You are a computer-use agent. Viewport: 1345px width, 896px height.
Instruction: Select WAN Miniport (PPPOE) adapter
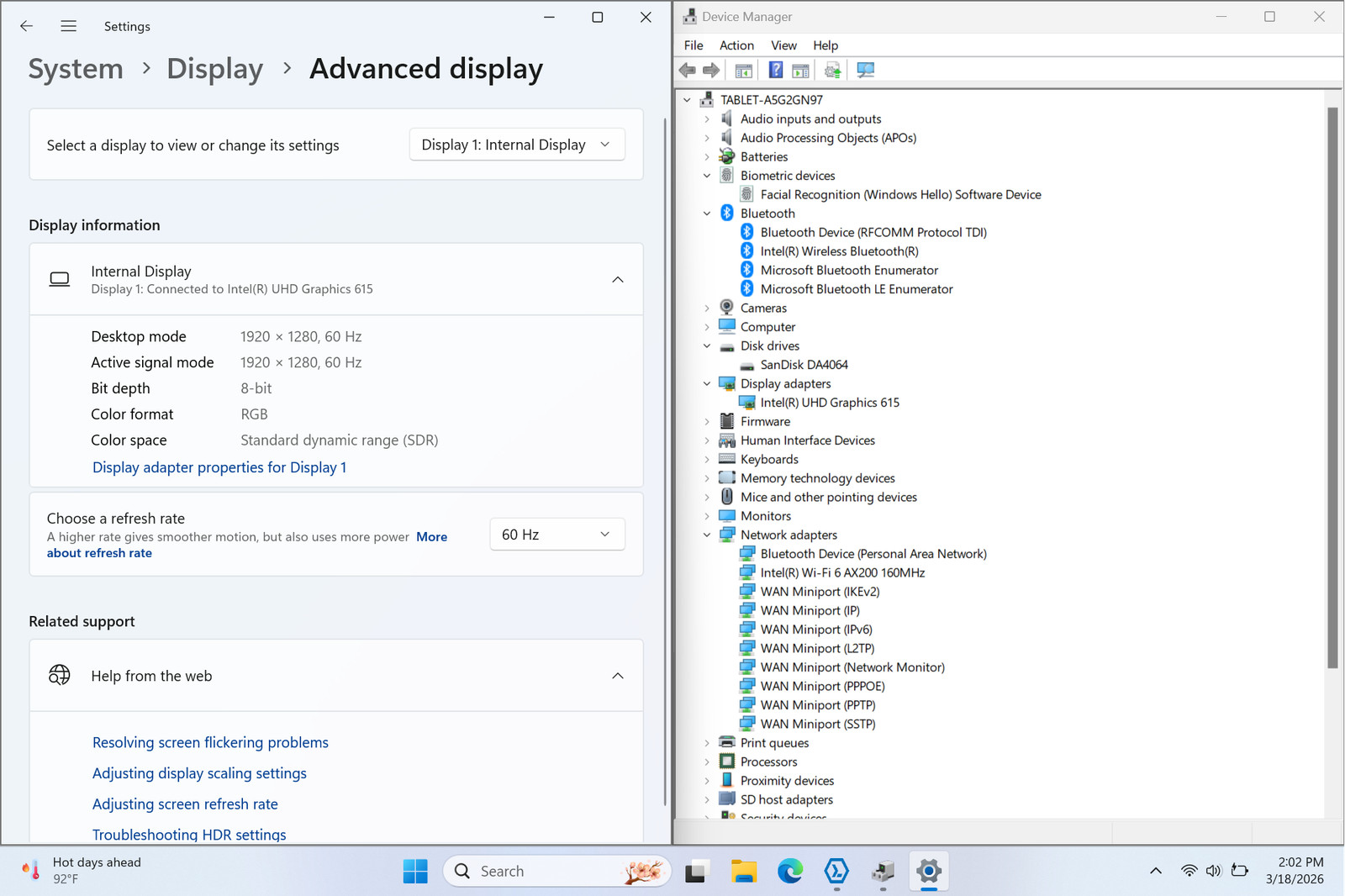pos(822,686)
